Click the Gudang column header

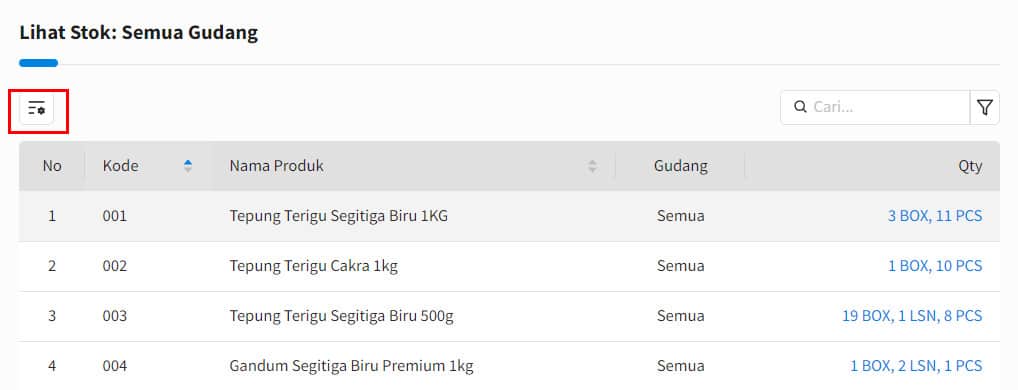pyautogui.click(x=680, y=165)
